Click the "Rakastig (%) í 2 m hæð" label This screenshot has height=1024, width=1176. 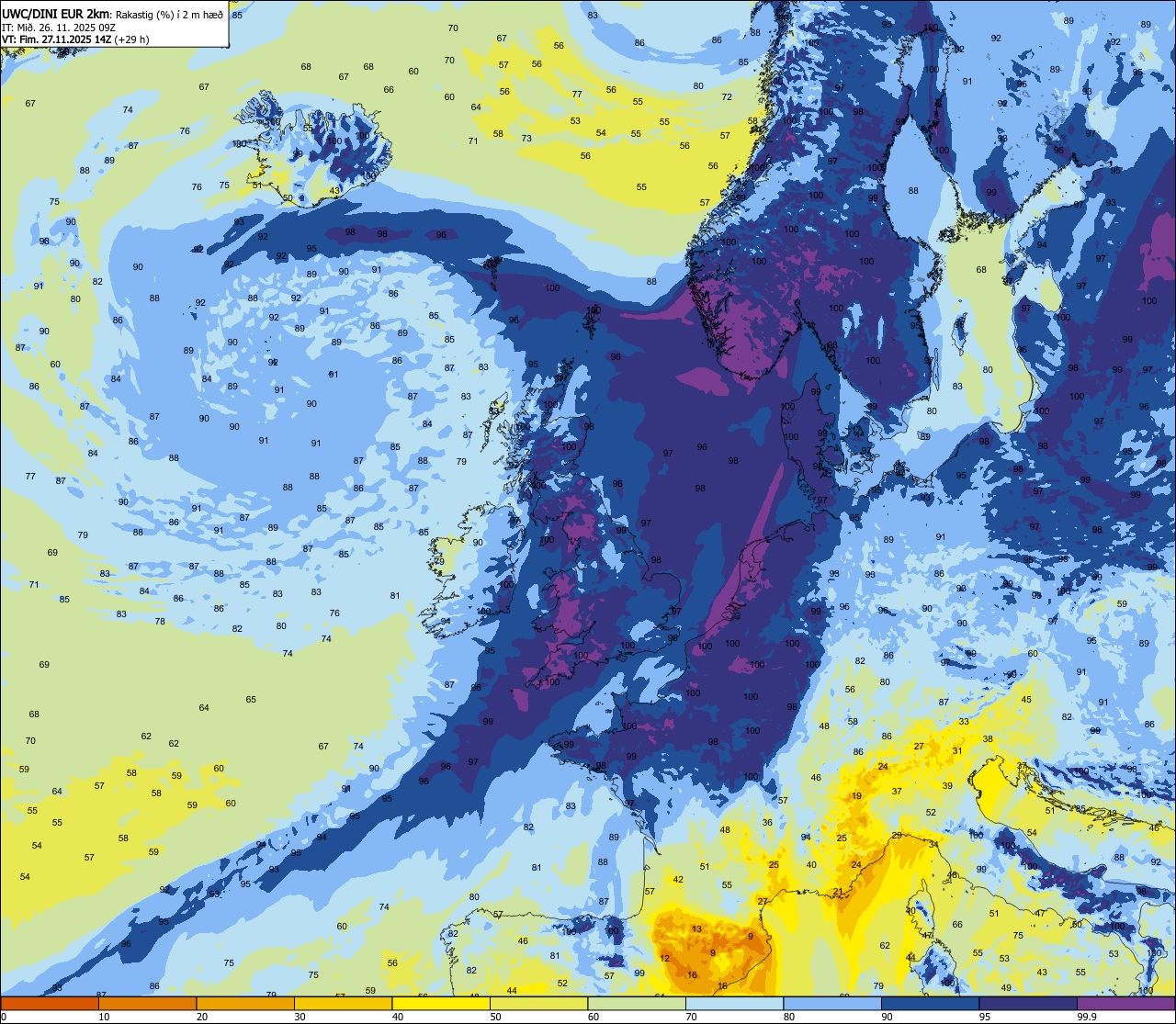click(x=168, y=14)
